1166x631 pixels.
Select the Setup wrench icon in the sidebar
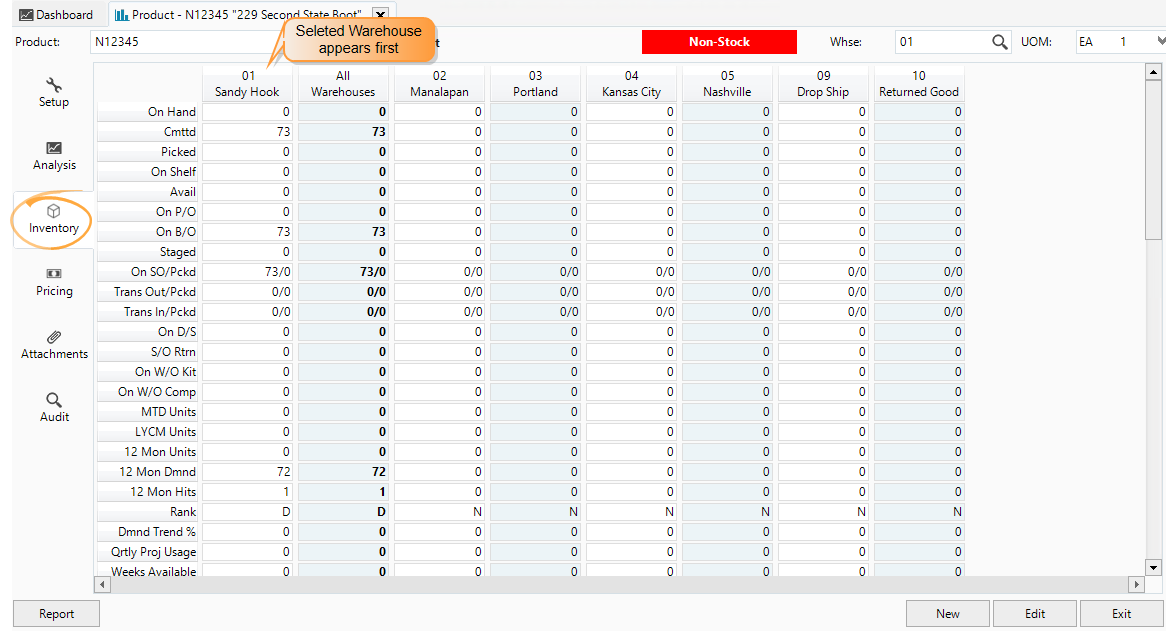tap(53, 87)
